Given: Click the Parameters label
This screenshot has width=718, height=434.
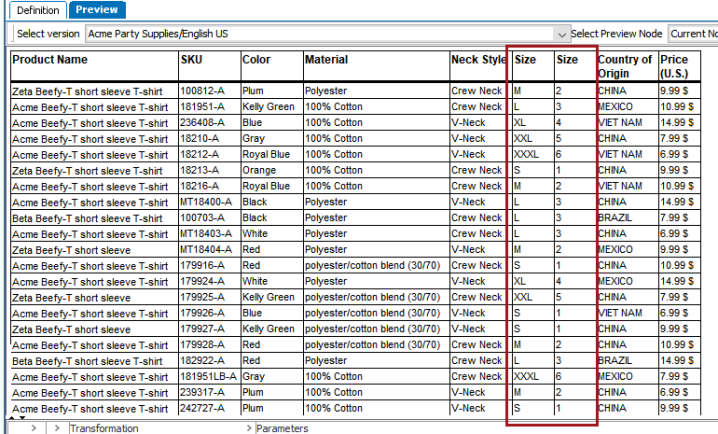Looking at the screenshot, I should click(282, 429).
